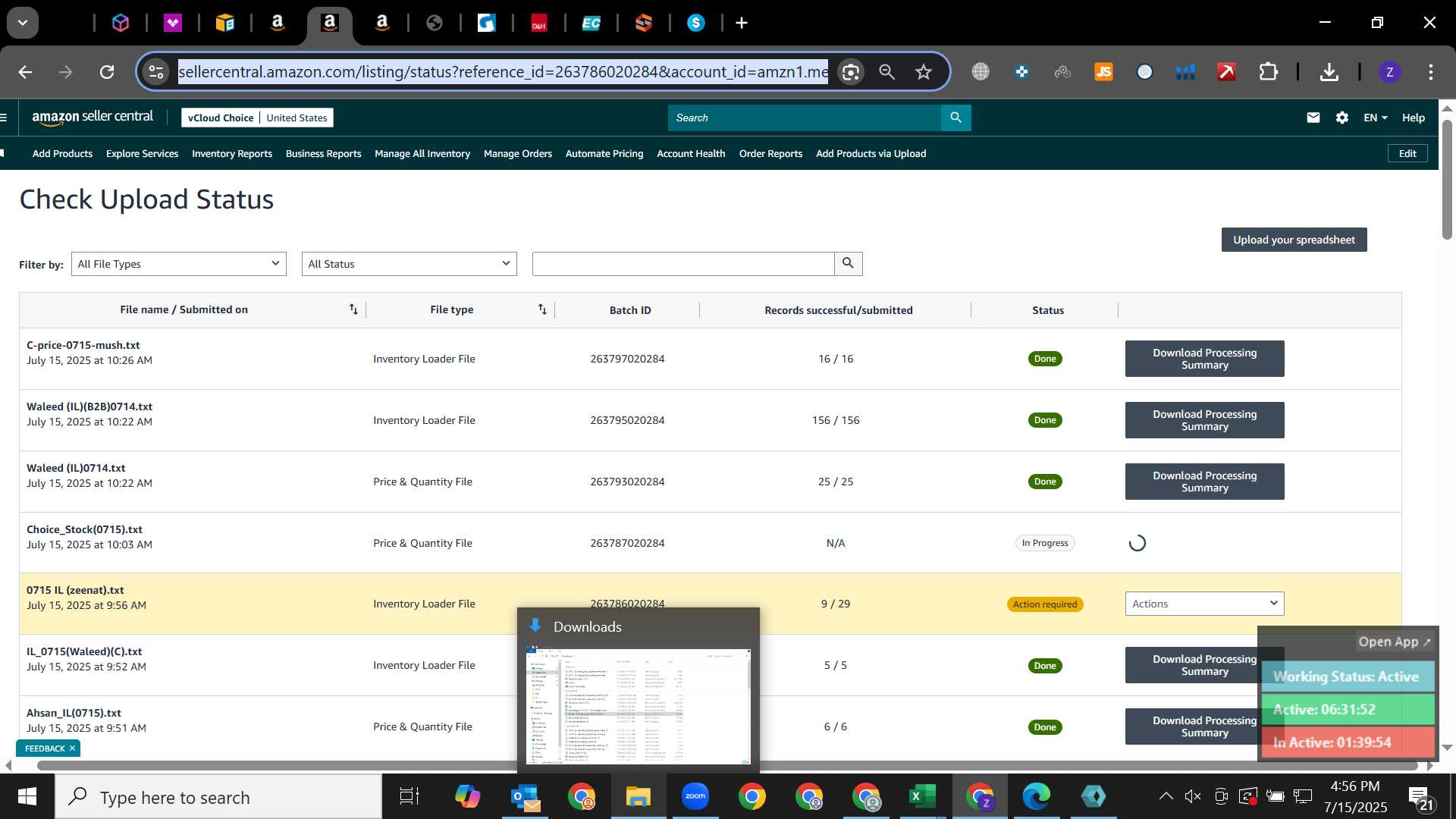Reload the current page
Image resolution: width=1456 pixels, height=819 pixels.
click(x=107, y=72)
